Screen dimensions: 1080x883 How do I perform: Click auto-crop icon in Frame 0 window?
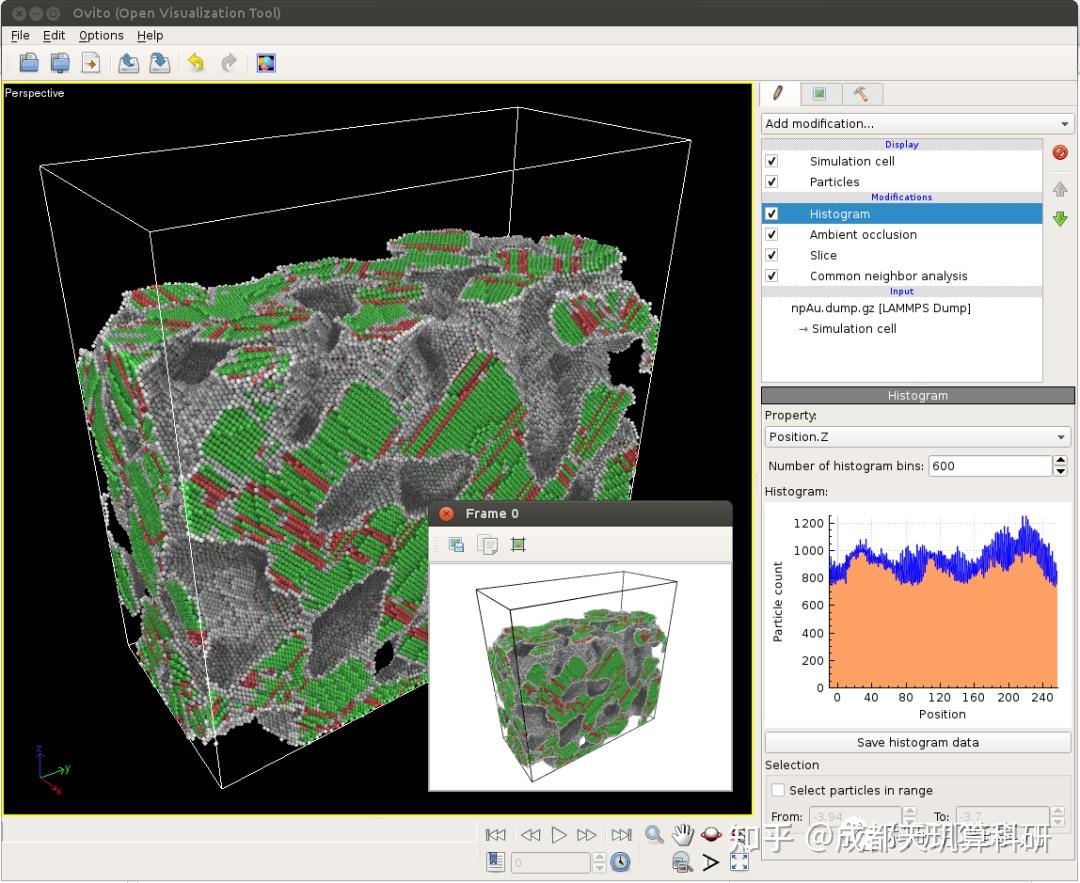click(x=518, y=544)
